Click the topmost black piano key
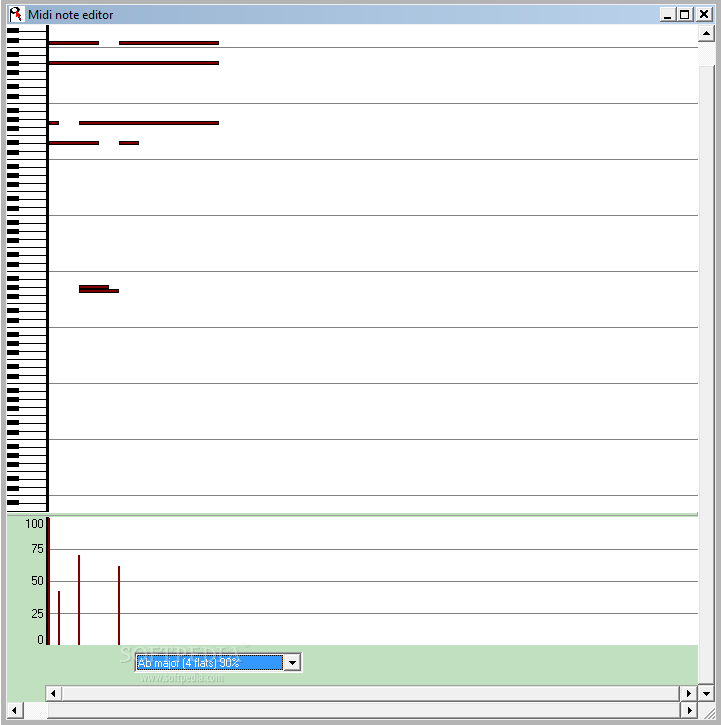This screenshot has height=725, width=721. pos(13,31)
